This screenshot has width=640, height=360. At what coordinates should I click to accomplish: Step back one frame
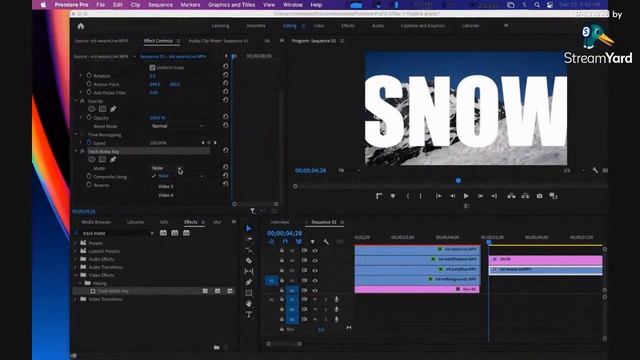point(452,196)
